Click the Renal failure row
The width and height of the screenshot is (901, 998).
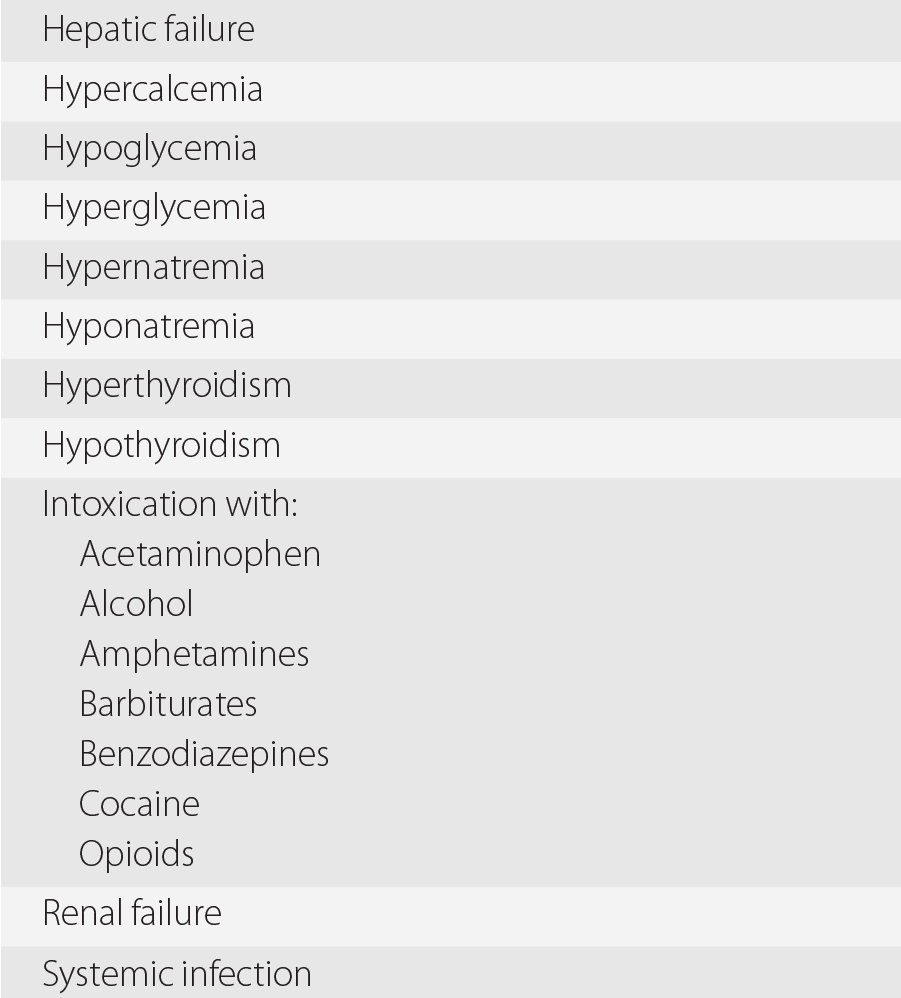point(132,913)
